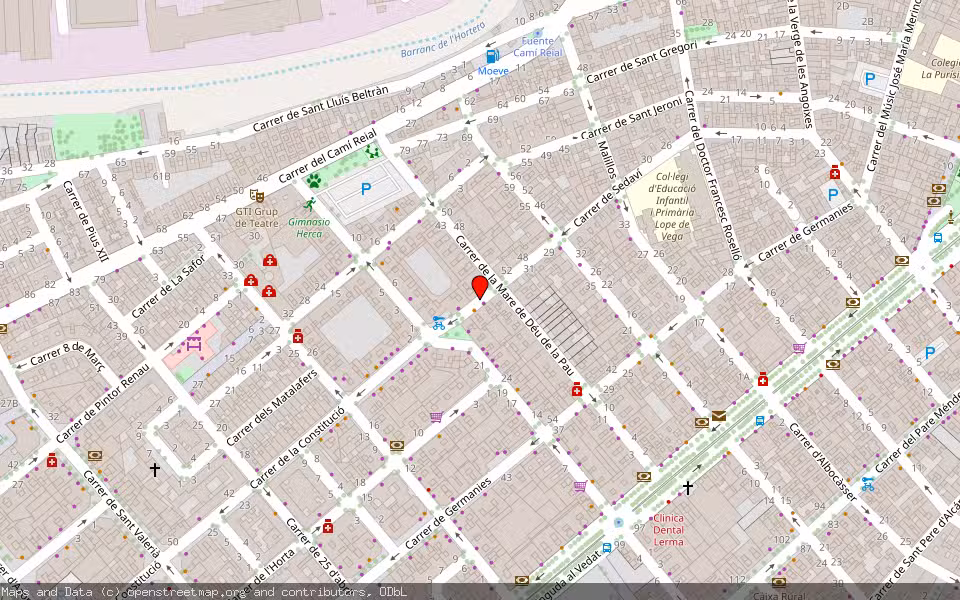Image resolution: width=960 pixels, height=600 pixels.
Task: Select the bicycle icon left of the red pin
Action: click(x=438, y=322)
